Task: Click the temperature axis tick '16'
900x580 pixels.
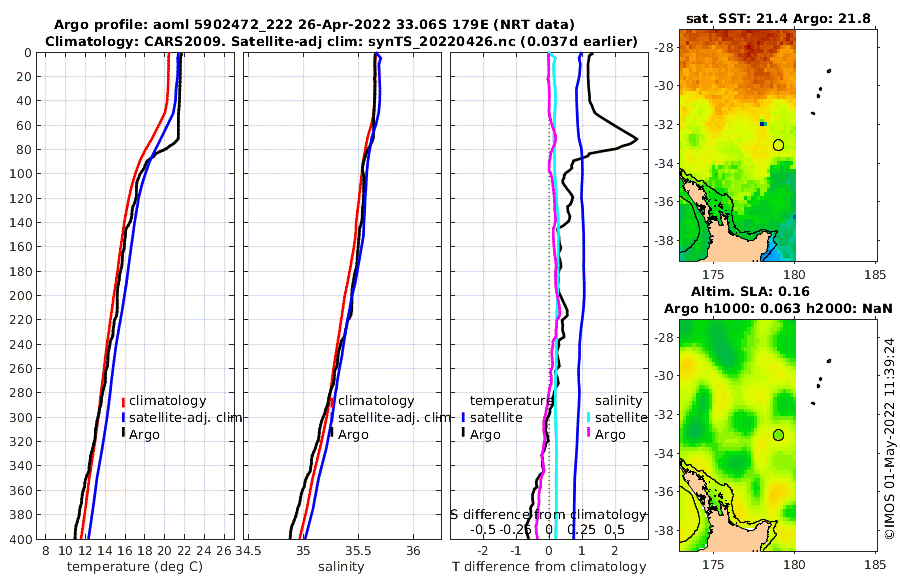Action: [125, 551]
